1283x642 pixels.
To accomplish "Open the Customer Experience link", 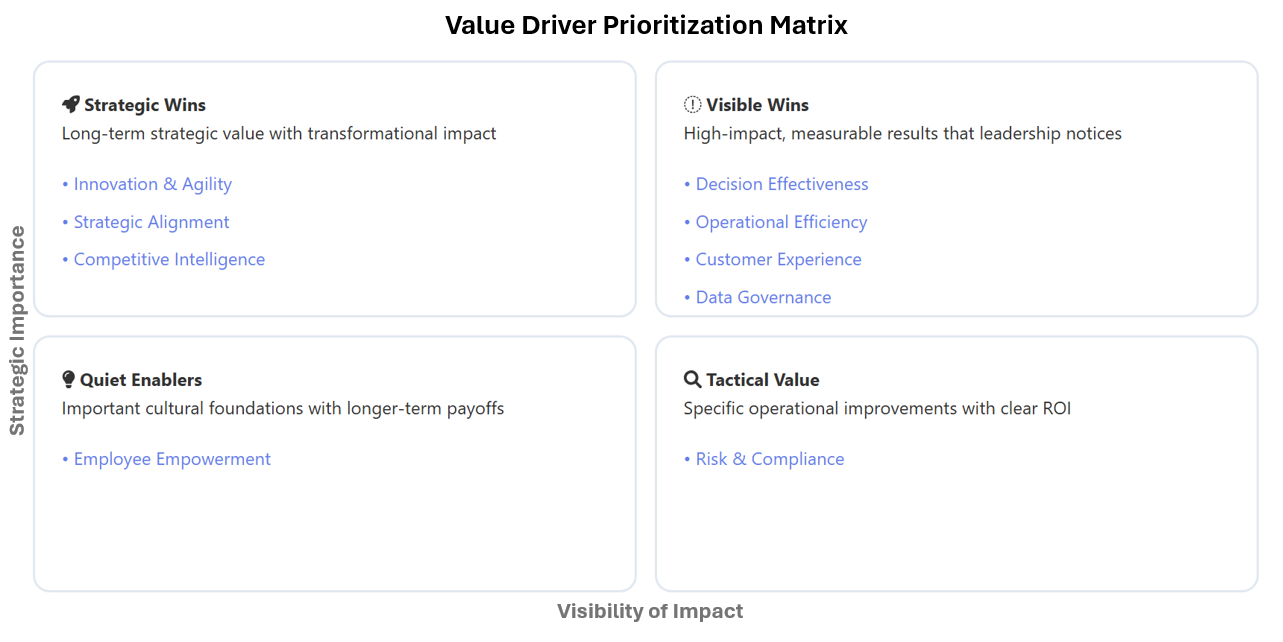I will (x=773, y=259).
